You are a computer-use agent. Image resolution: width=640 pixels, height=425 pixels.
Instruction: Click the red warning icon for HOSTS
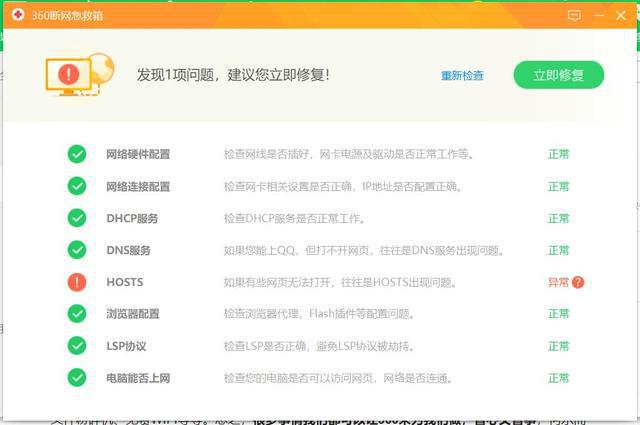coord(77,282)
